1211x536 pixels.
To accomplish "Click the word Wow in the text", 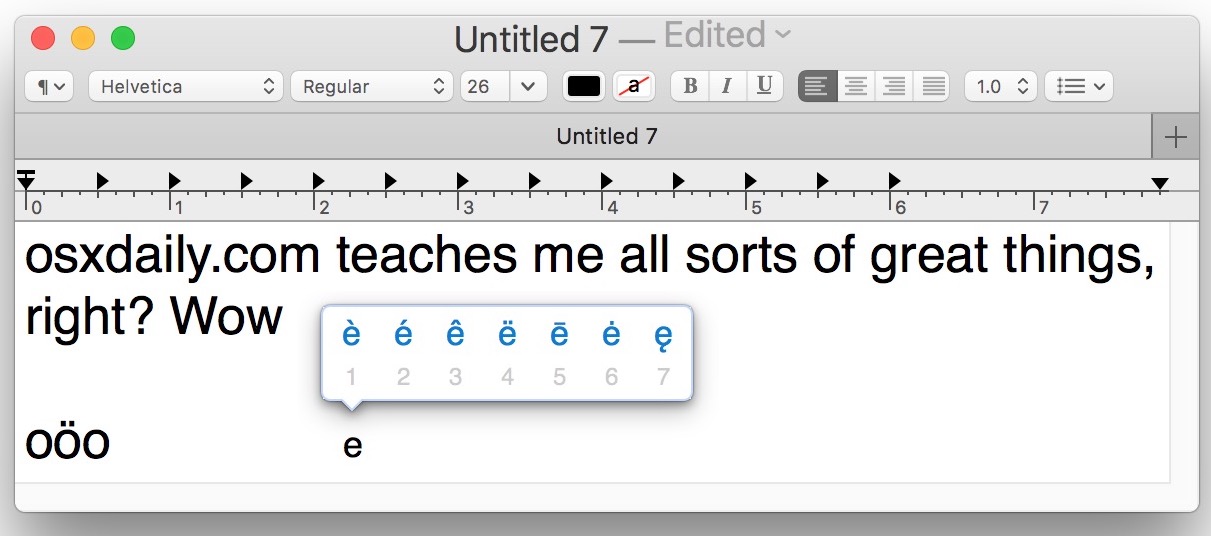I will (x=226, y=317).
